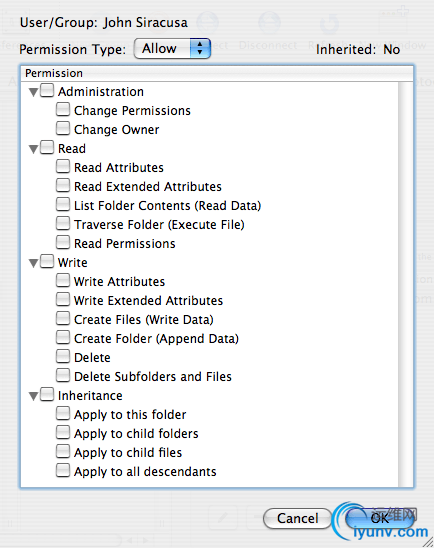Image resolution: width=434 pixels, height=548 pixels.
Task: Open the Permission Type Allow popup
Action: click(172, 49)
